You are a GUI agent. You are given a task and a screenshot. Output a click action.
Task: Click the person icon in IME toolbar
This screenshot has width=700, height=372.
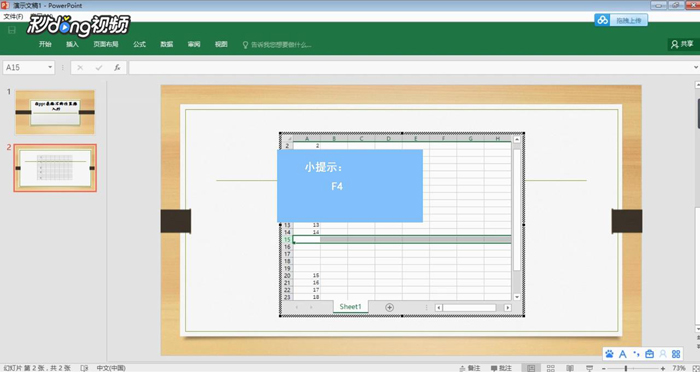pos(663,354)
